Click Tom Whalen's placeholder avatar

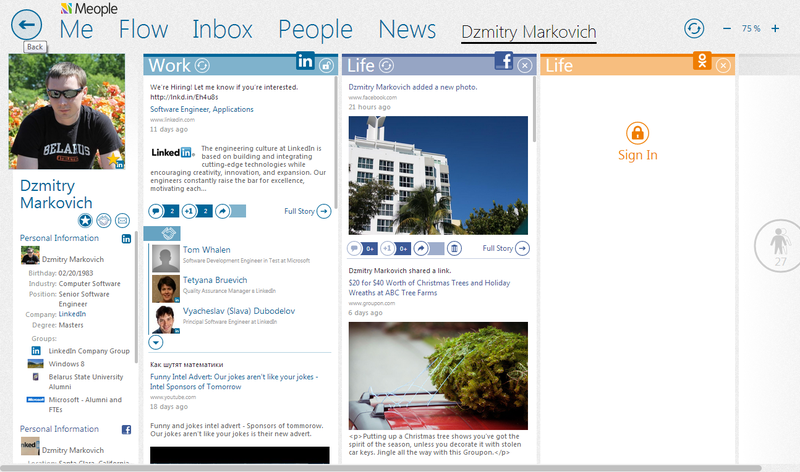(x=166, y=258)
